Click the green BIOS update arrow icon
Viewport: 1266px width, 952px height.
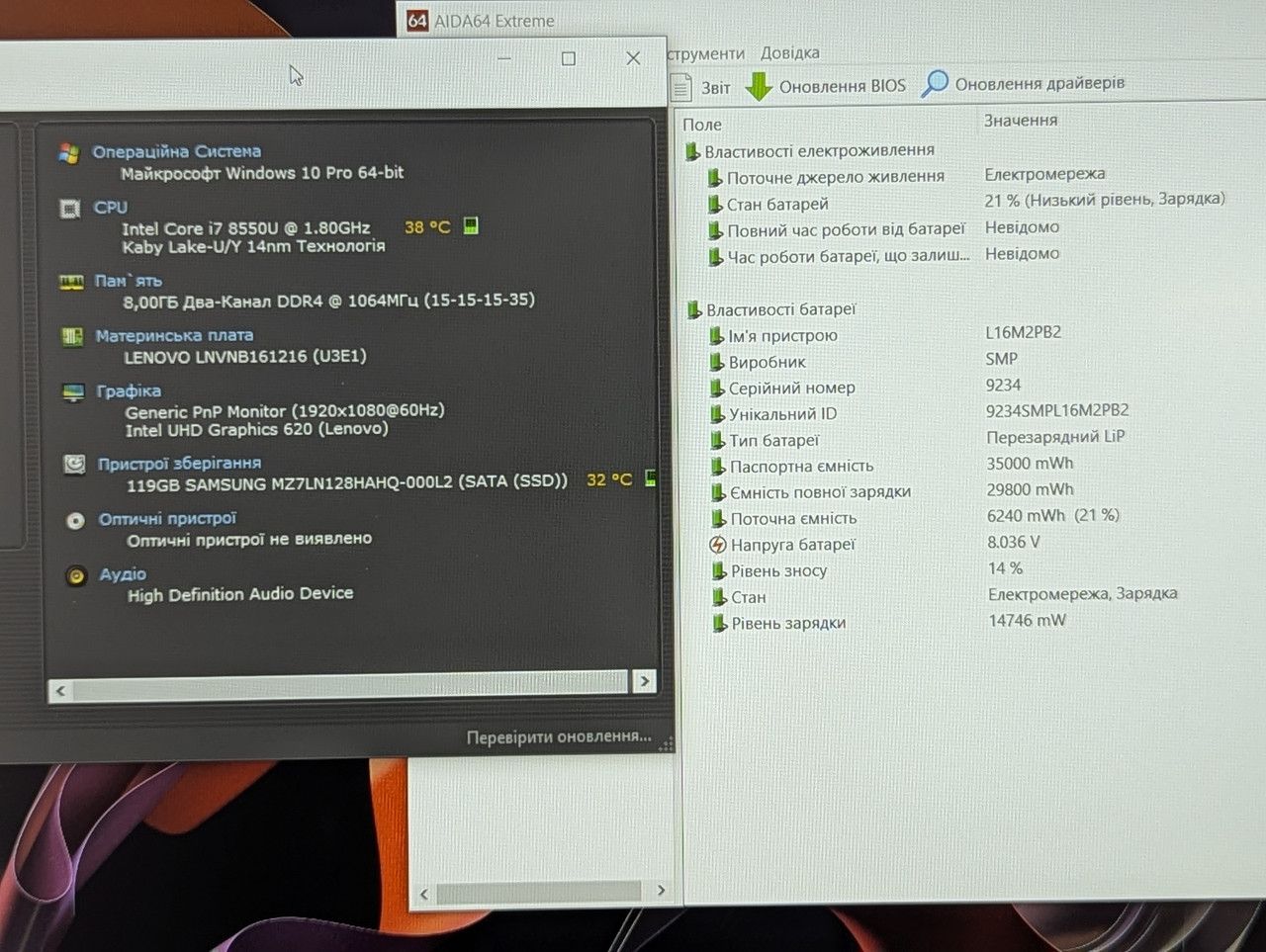[759, 86]
